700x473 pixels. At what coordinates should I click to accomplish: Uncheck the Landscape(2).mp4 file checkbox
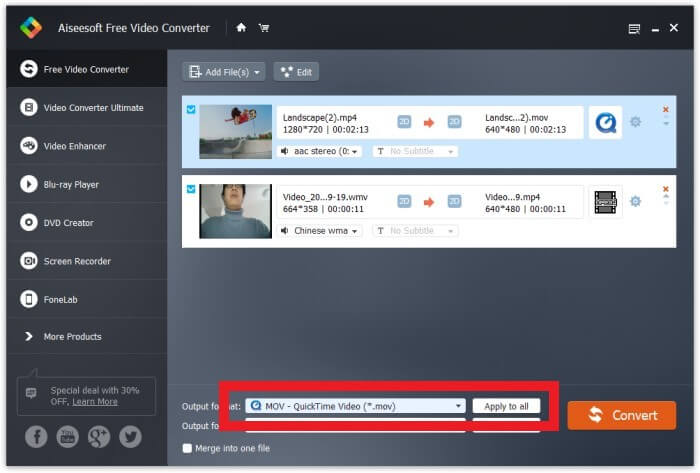pos(191,109)
